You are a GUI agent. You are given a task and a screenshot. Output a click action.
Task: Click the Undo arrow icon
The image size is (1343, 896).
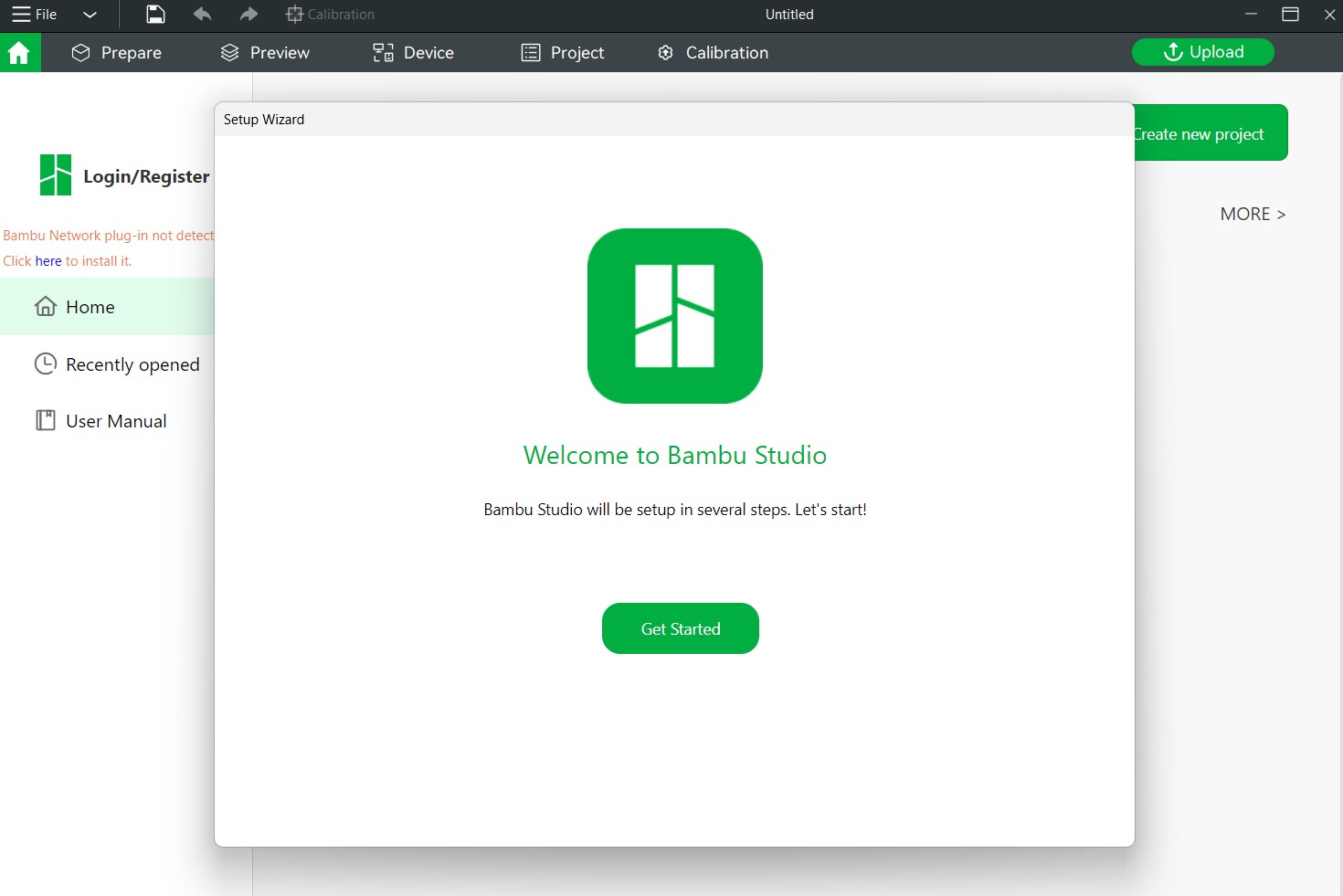point(203,15)
